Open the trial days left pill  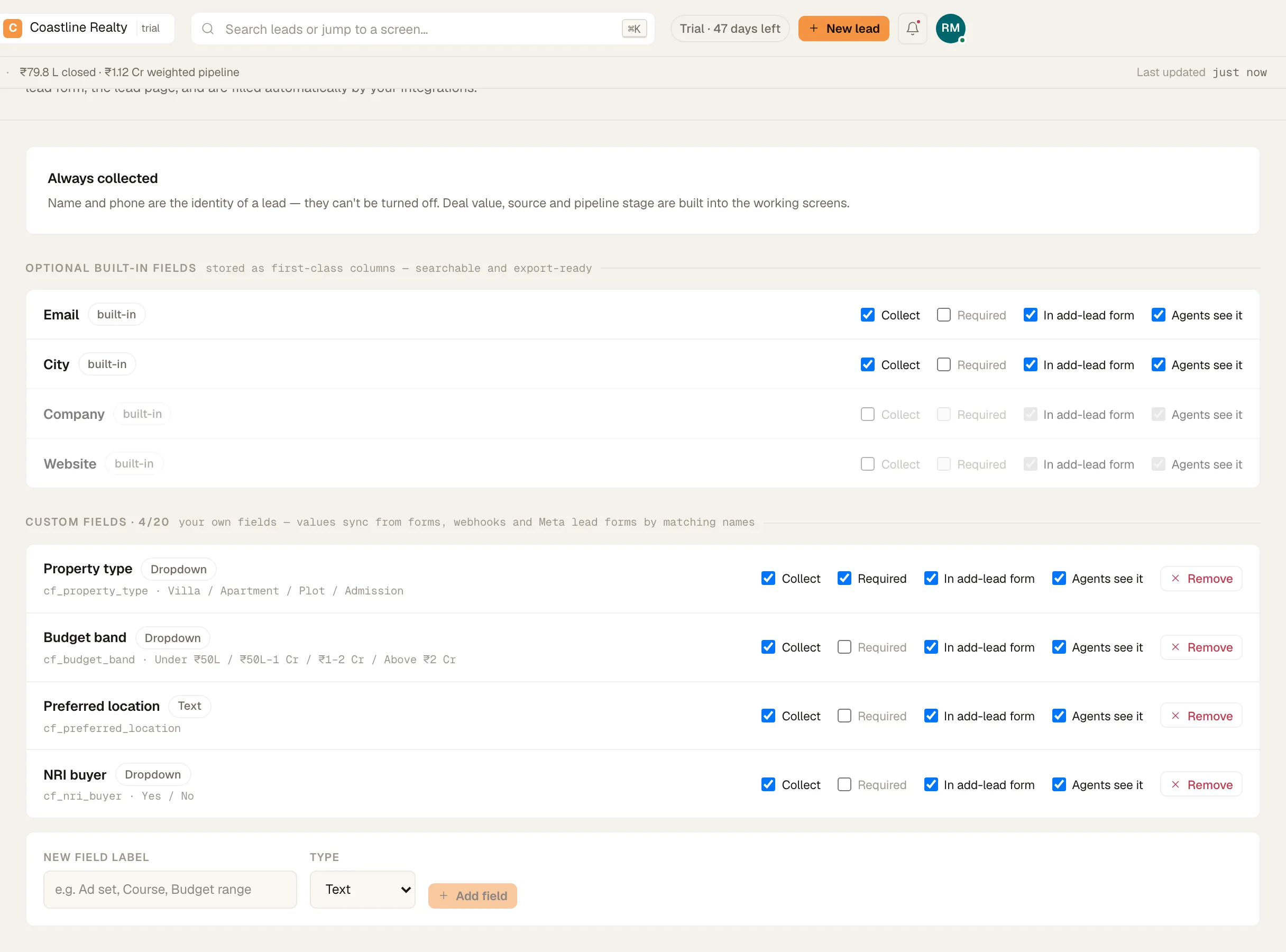coord(729,28)
